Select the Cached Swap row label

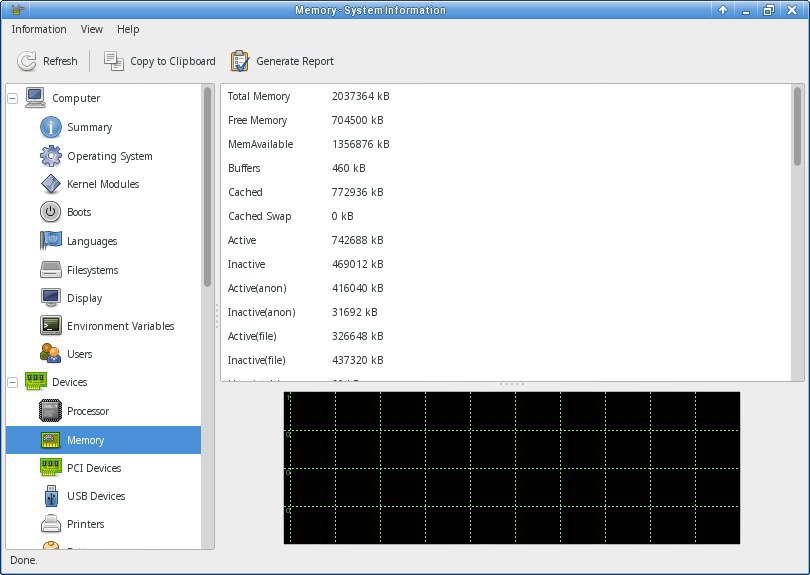(x=259, y=216)
